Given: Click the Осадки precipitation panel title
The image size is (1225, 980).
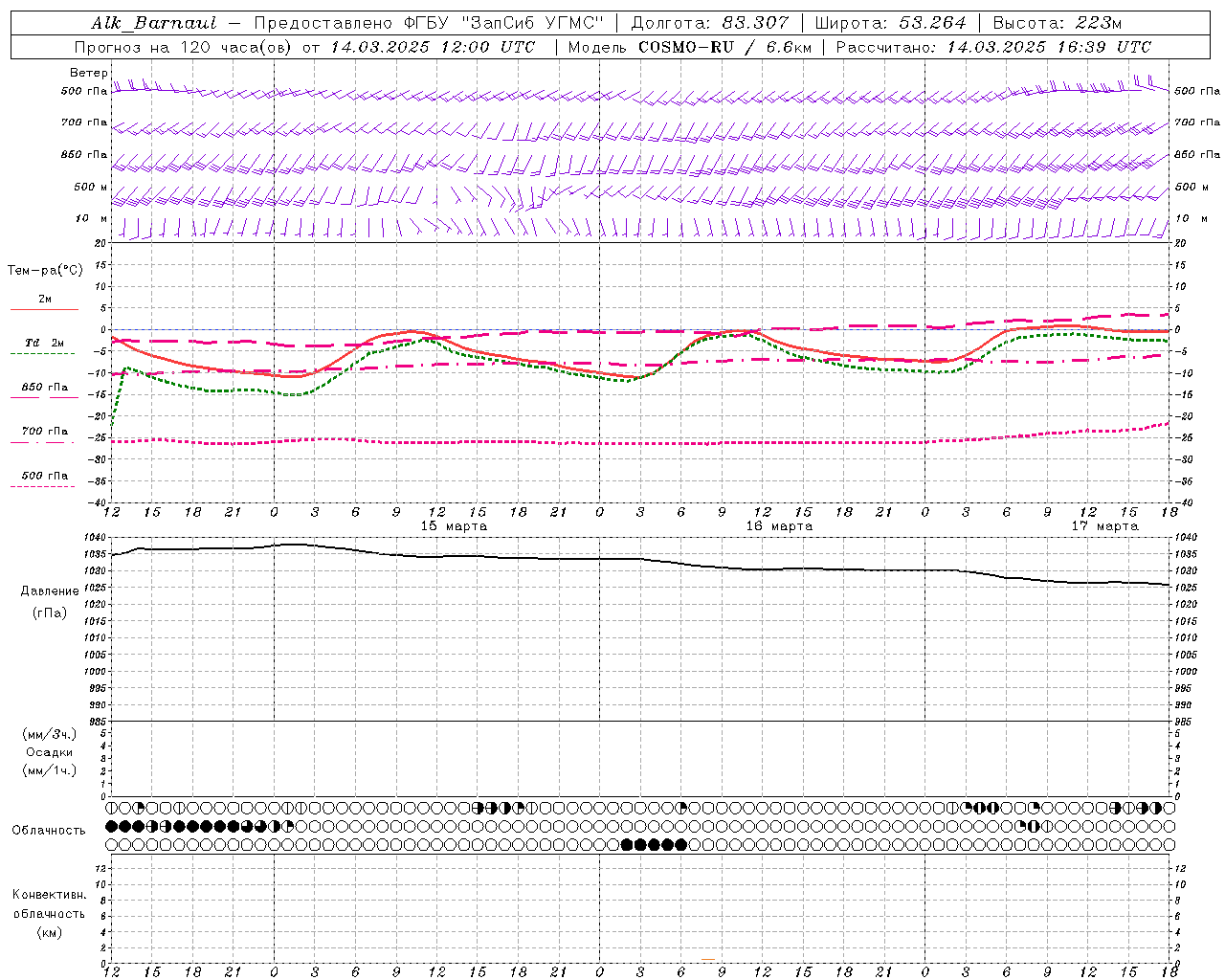Looking at the screenshot, I should pos(50,752).
